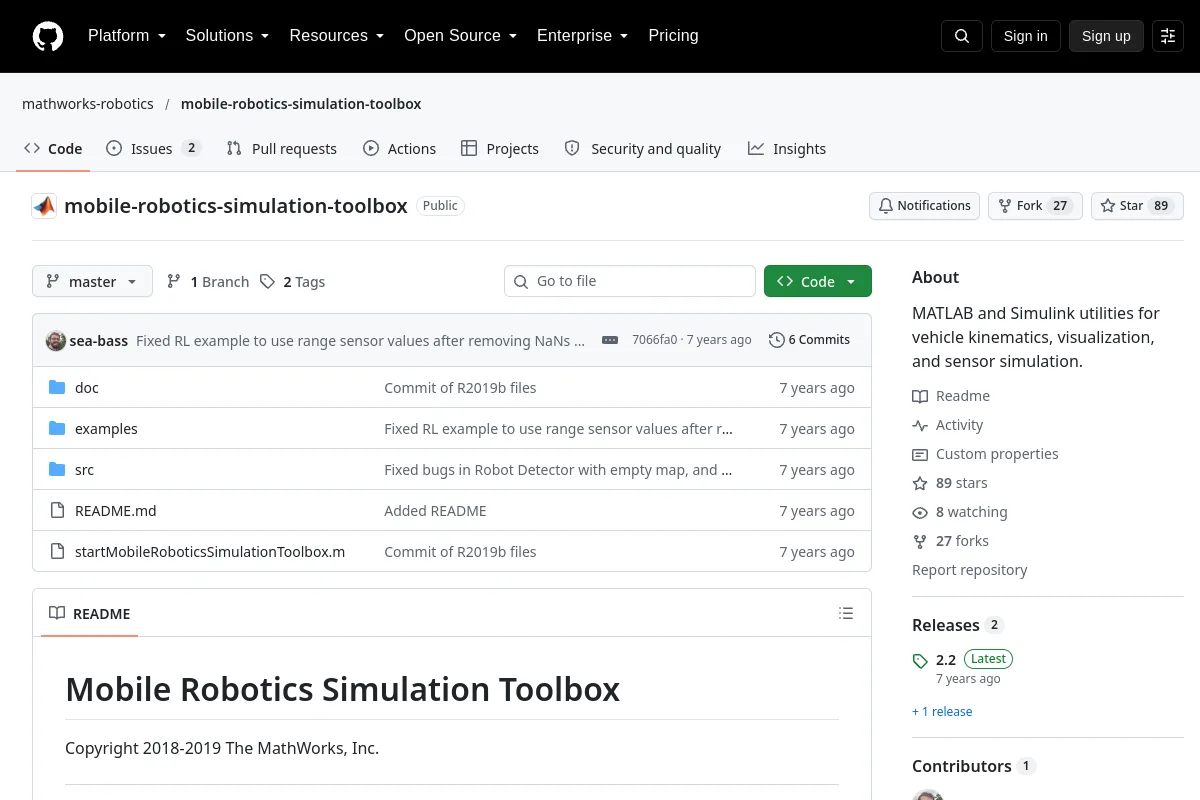Click the sea-bass user avatar
Image resolution: width=1200 pixels, height=800 pixels.
56,340
